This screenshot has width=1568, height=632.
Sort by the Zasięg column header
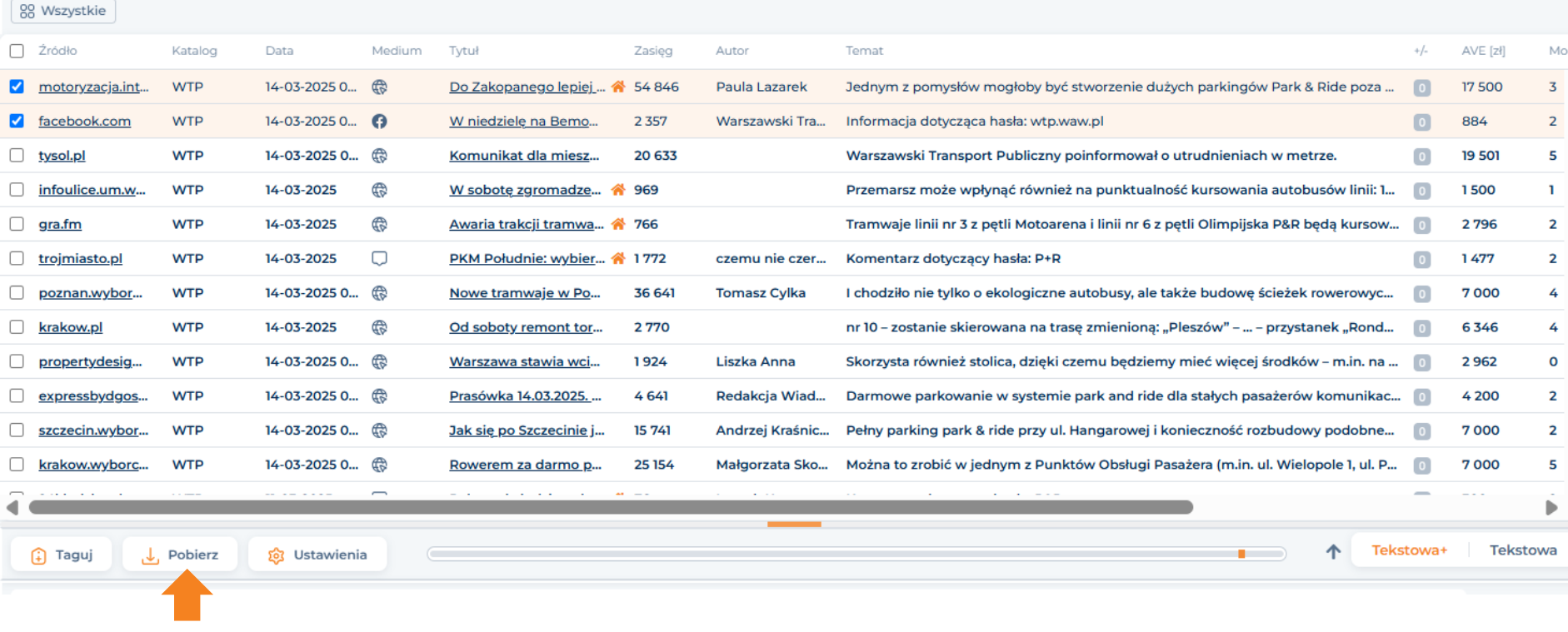[653, 51]
